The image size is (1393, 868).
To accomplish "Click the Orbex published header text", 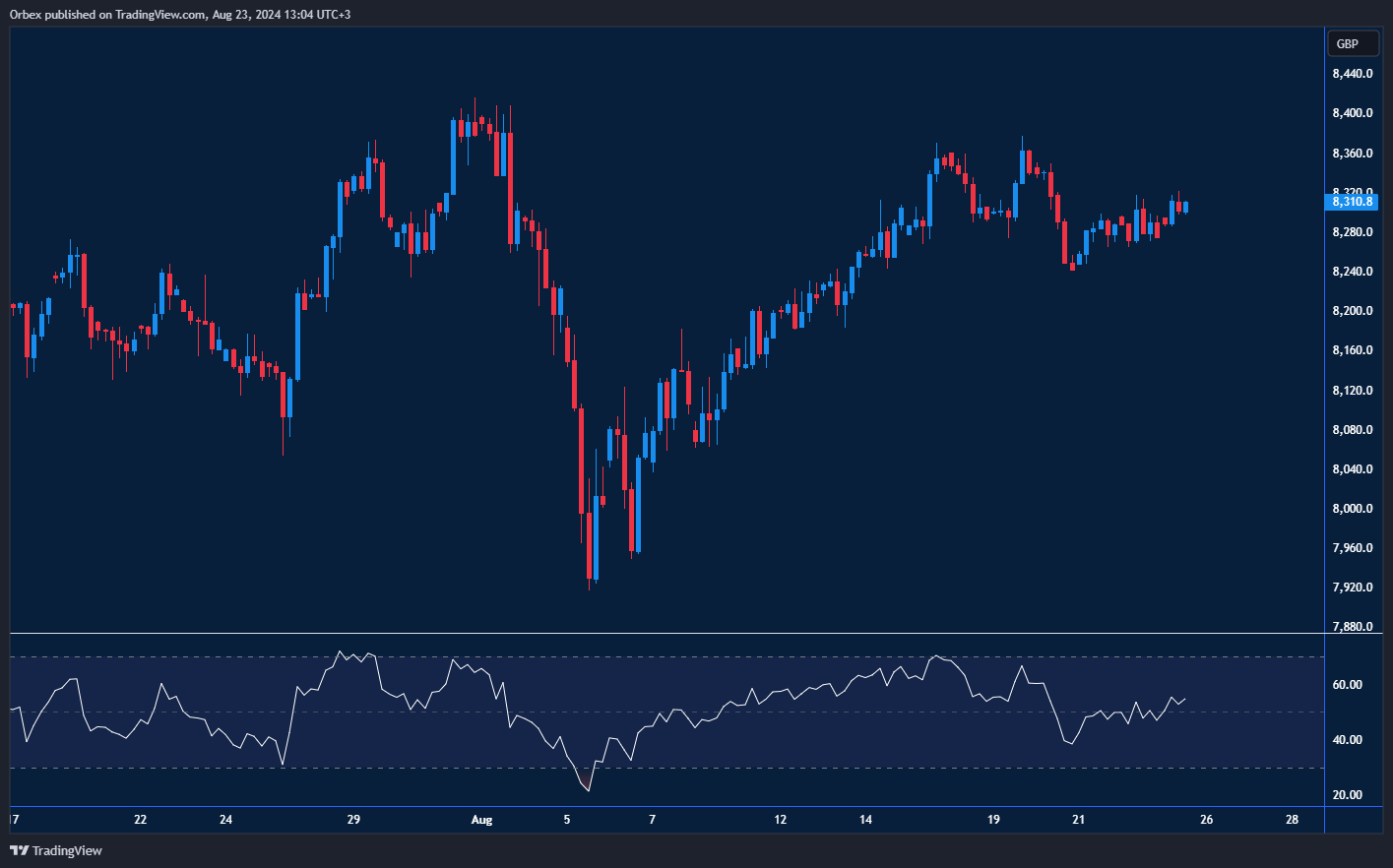I will click(x=180, y=14).
